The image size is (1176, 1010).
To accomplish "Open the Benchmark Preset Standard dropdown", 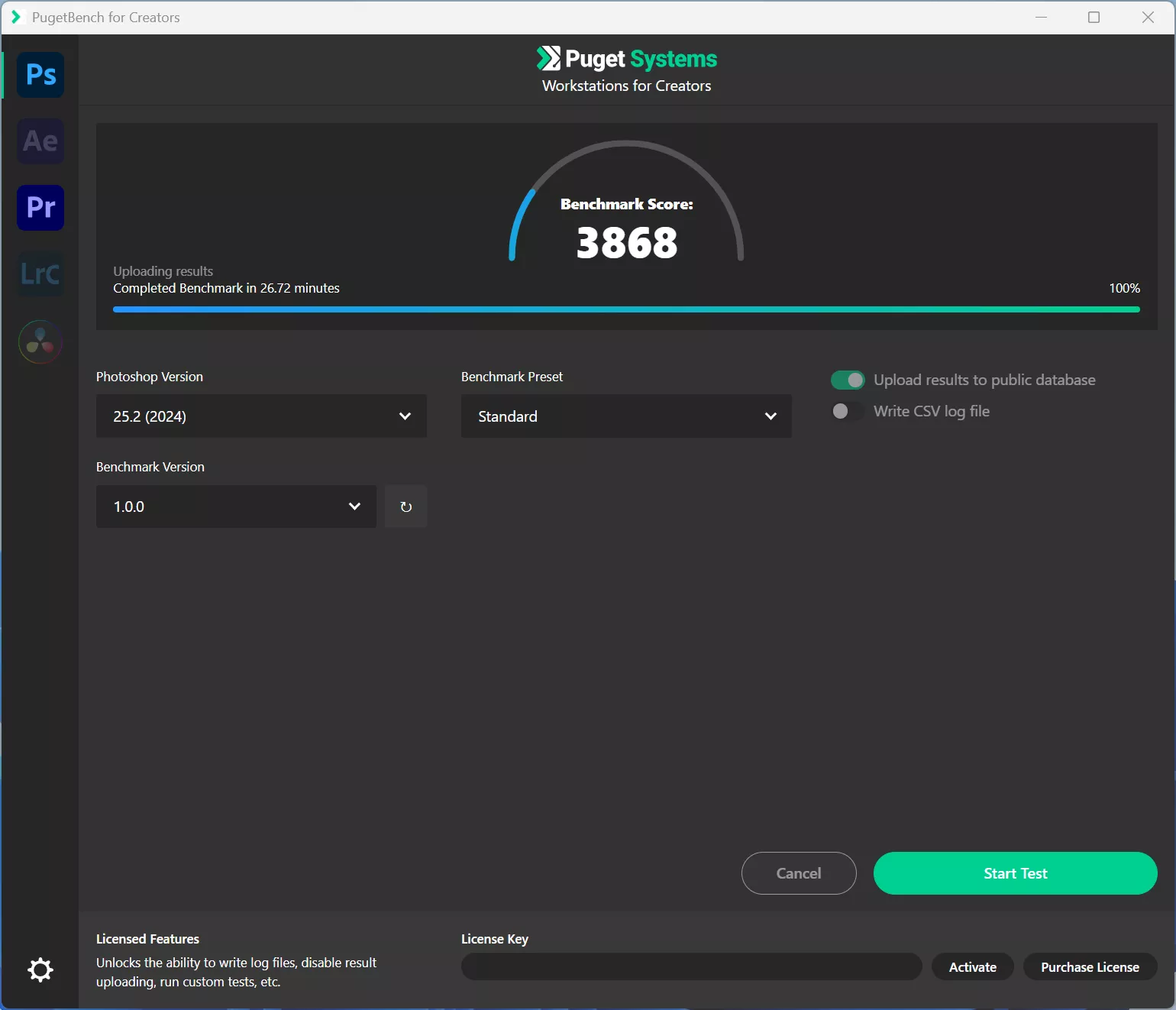I will pyautogui.click(x=626, y=416).
